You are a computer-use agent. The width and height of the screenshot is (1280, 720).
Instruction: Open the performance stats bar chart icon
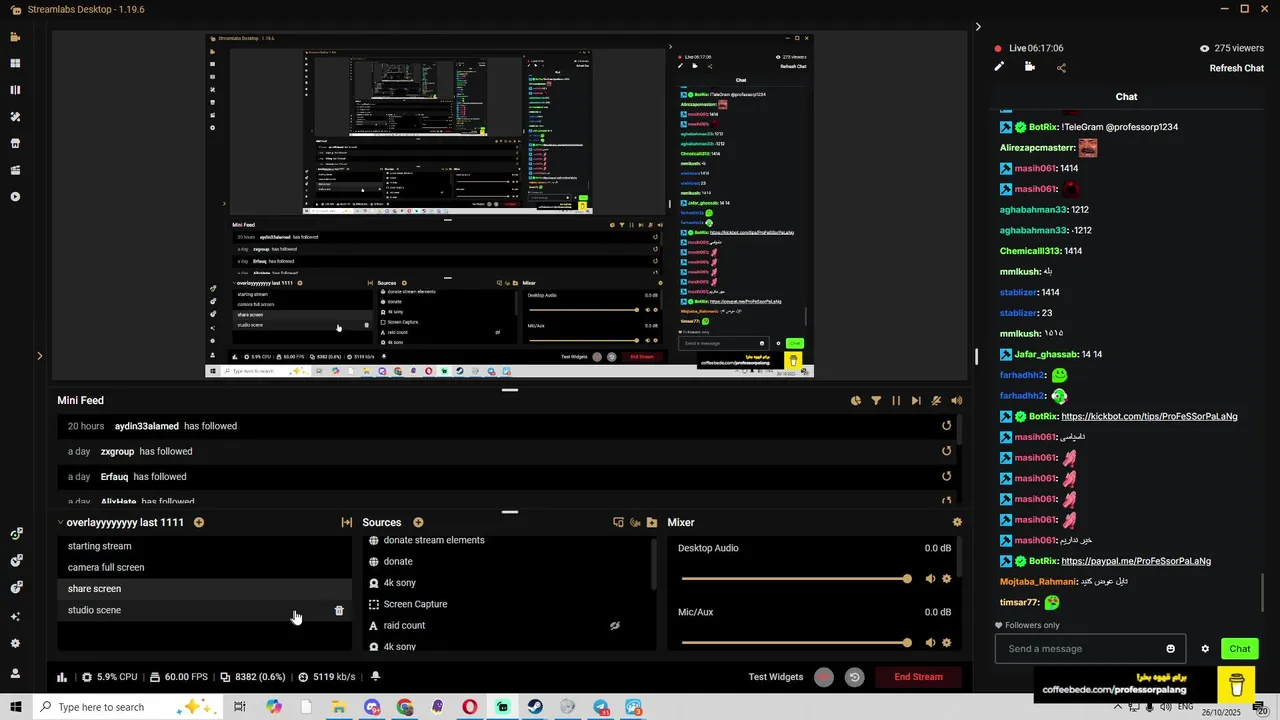click(62, 677)
